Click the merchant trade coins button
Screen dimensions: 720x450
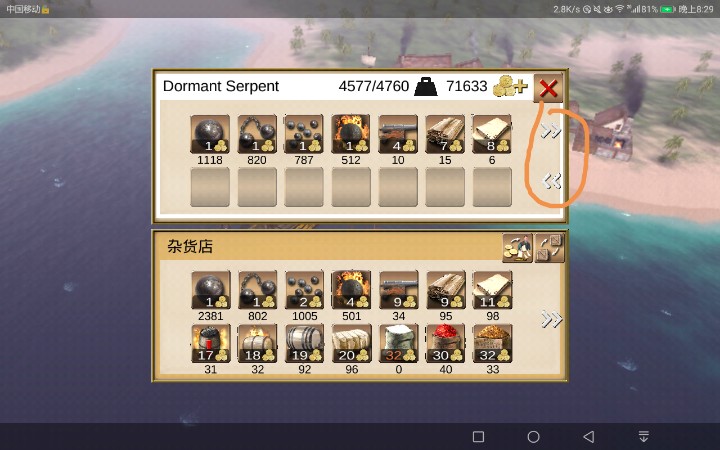[518, 248]
